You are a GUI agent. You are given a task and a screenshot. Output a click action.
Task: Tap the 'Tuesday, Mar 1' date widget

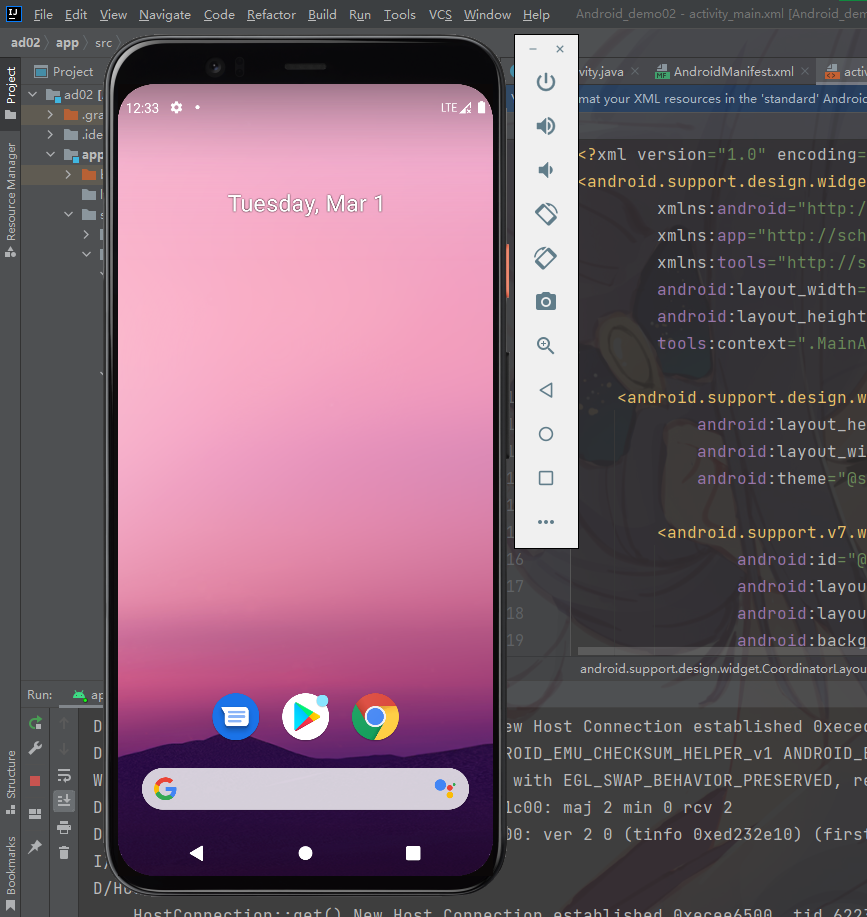[305, 204]
